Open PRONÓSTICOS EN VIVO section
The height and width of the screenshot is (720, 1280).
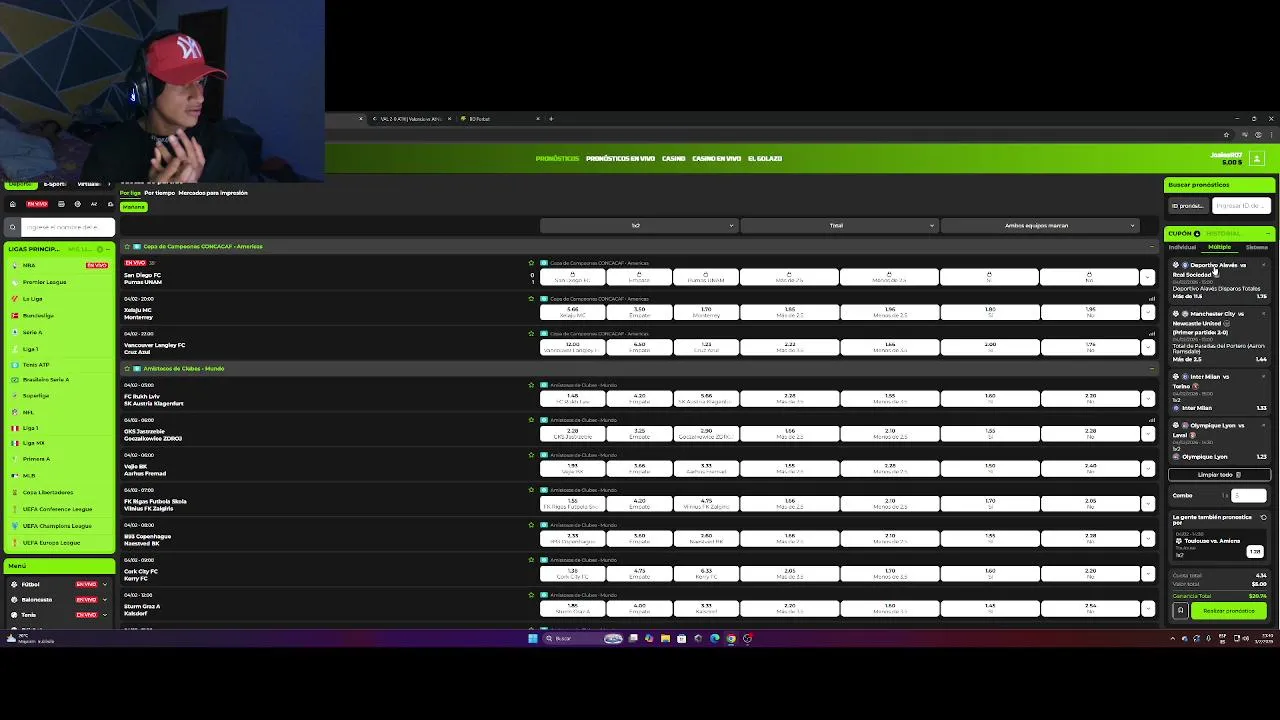620,158
